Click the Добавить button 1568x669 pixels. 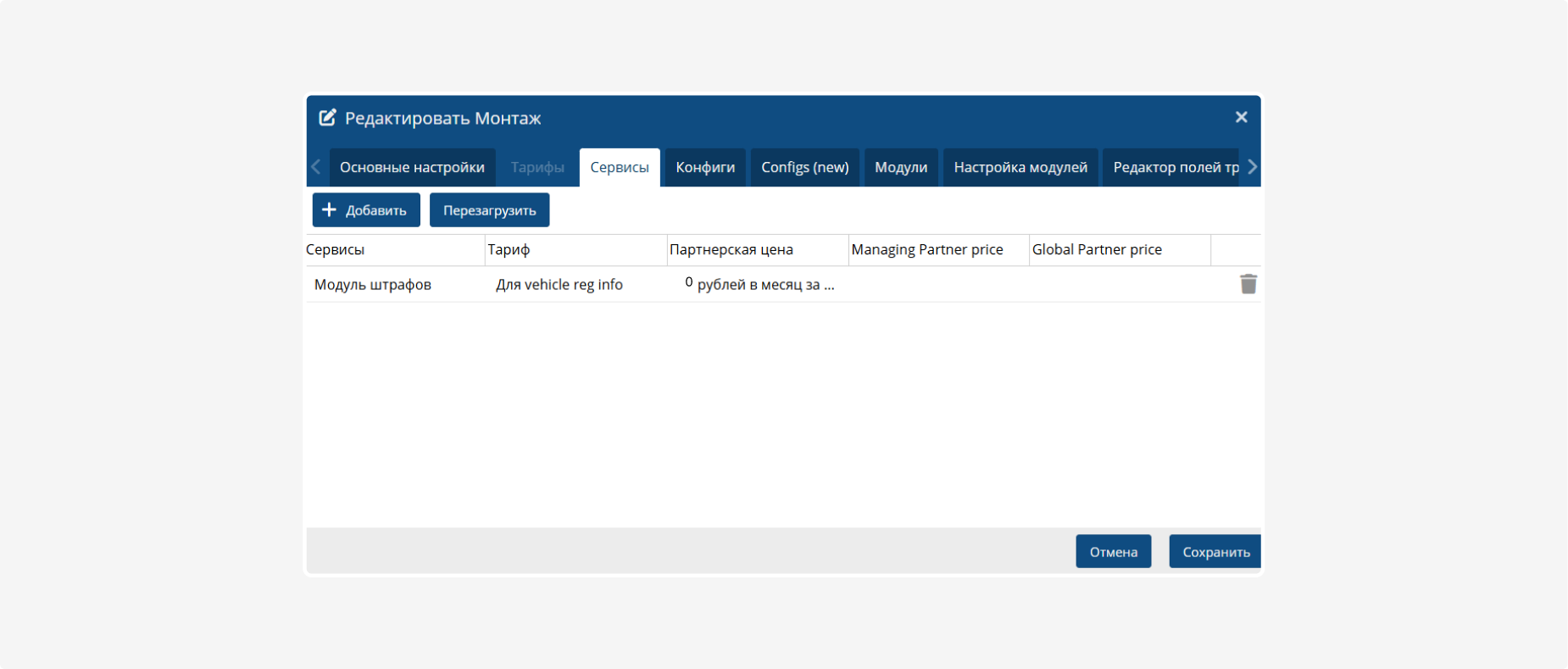(366, 210)
